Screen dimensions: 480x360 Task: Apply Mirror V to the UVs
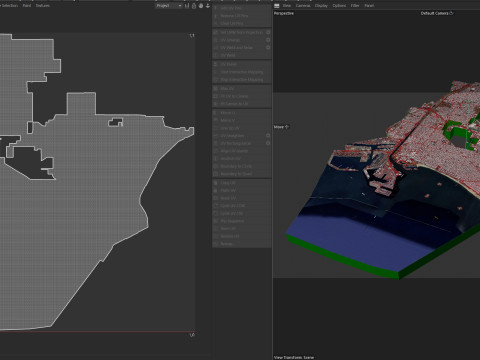pos(242,120)
